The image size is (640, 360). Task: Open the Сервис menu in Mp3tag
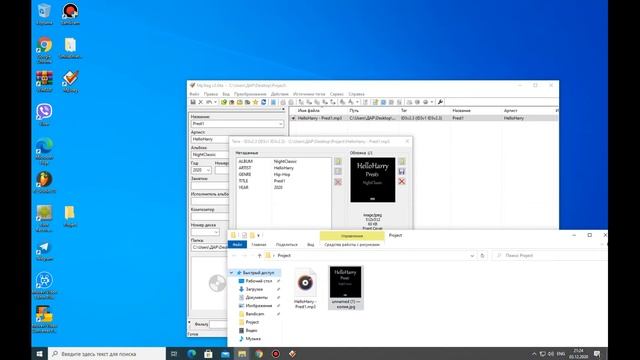coord(337,94)
